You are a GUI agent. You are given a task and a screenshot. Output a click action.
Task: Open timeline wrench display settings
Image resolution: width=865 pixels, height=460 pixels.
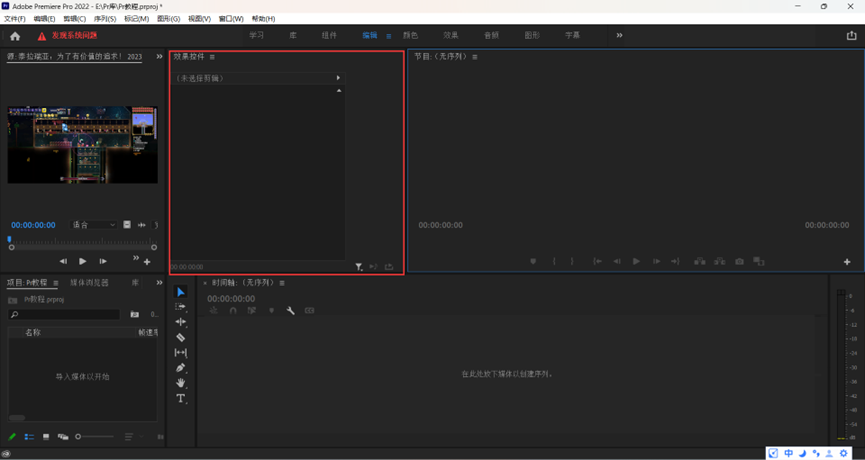coord(290,311)
